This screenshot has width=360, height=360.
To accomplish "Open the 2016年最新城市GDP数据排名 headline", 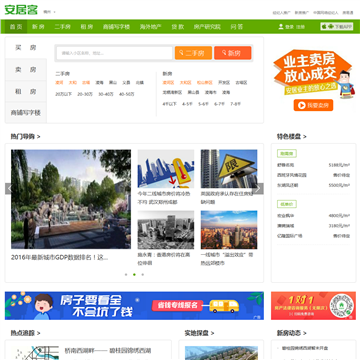I will [60, 258].
